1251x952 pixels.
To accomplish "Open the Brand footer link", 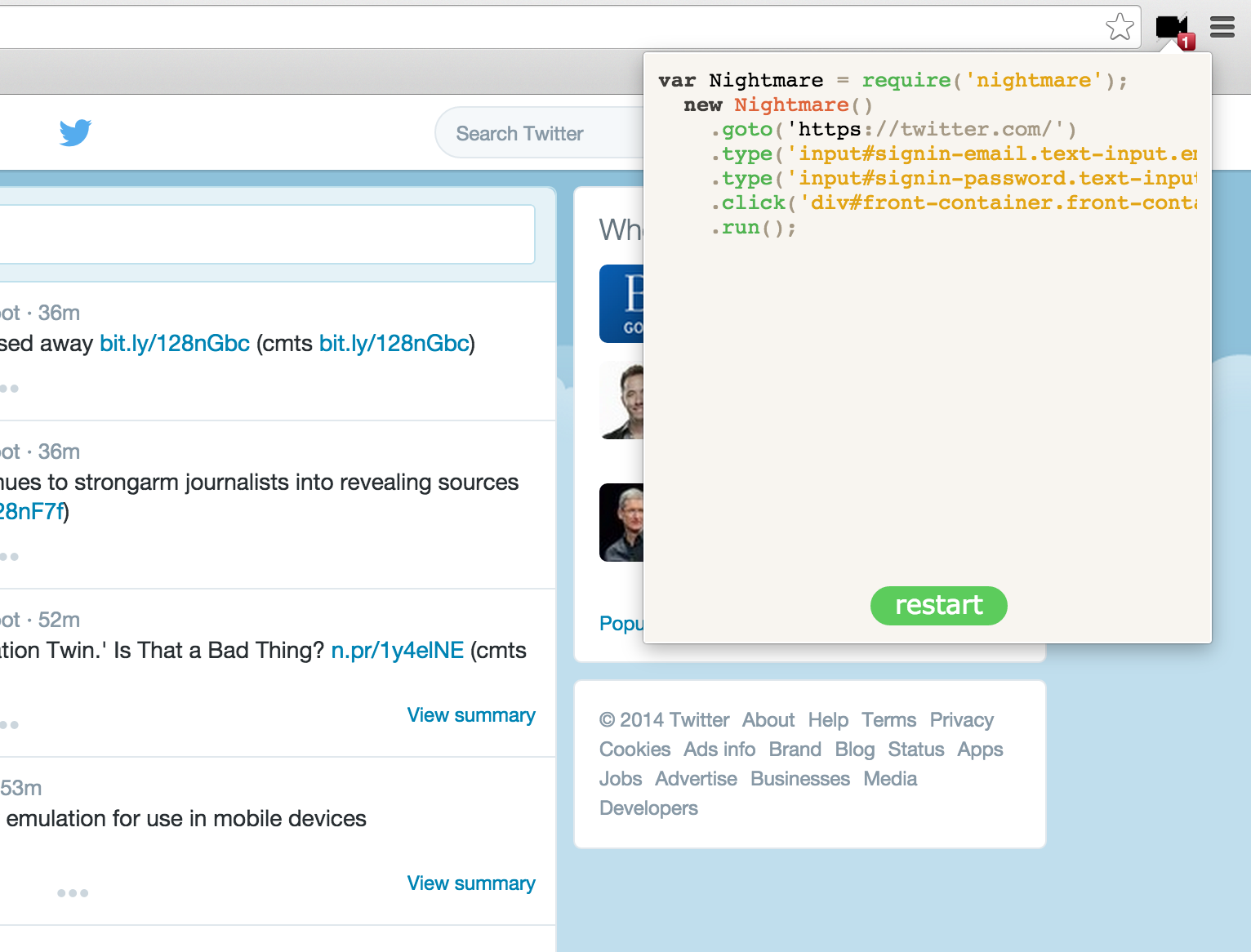I will (x=795, y=750).
